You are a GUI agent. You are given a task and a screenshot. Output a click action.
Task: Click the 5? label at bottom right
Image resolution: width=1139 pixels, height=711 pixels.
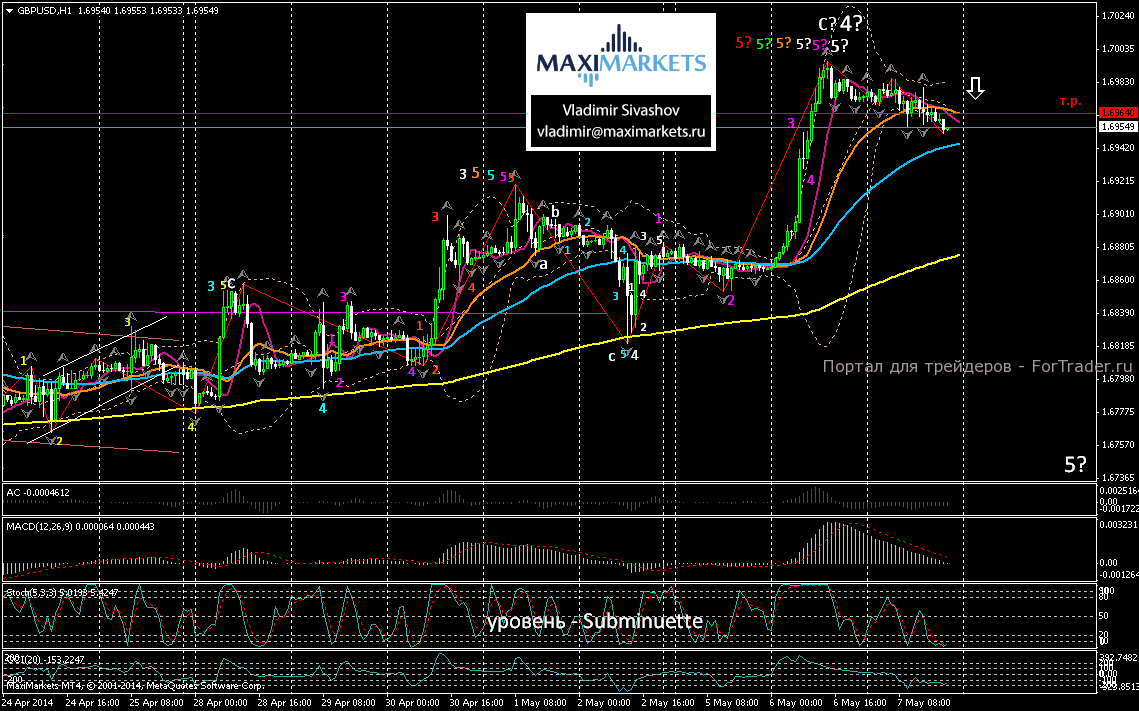pyautogui.click(x=1076, y=465)
